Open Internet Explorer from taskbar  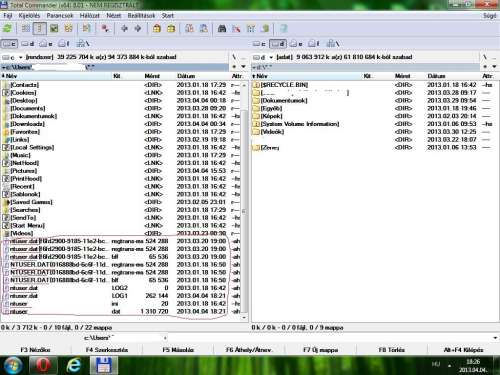pos(73,365)
